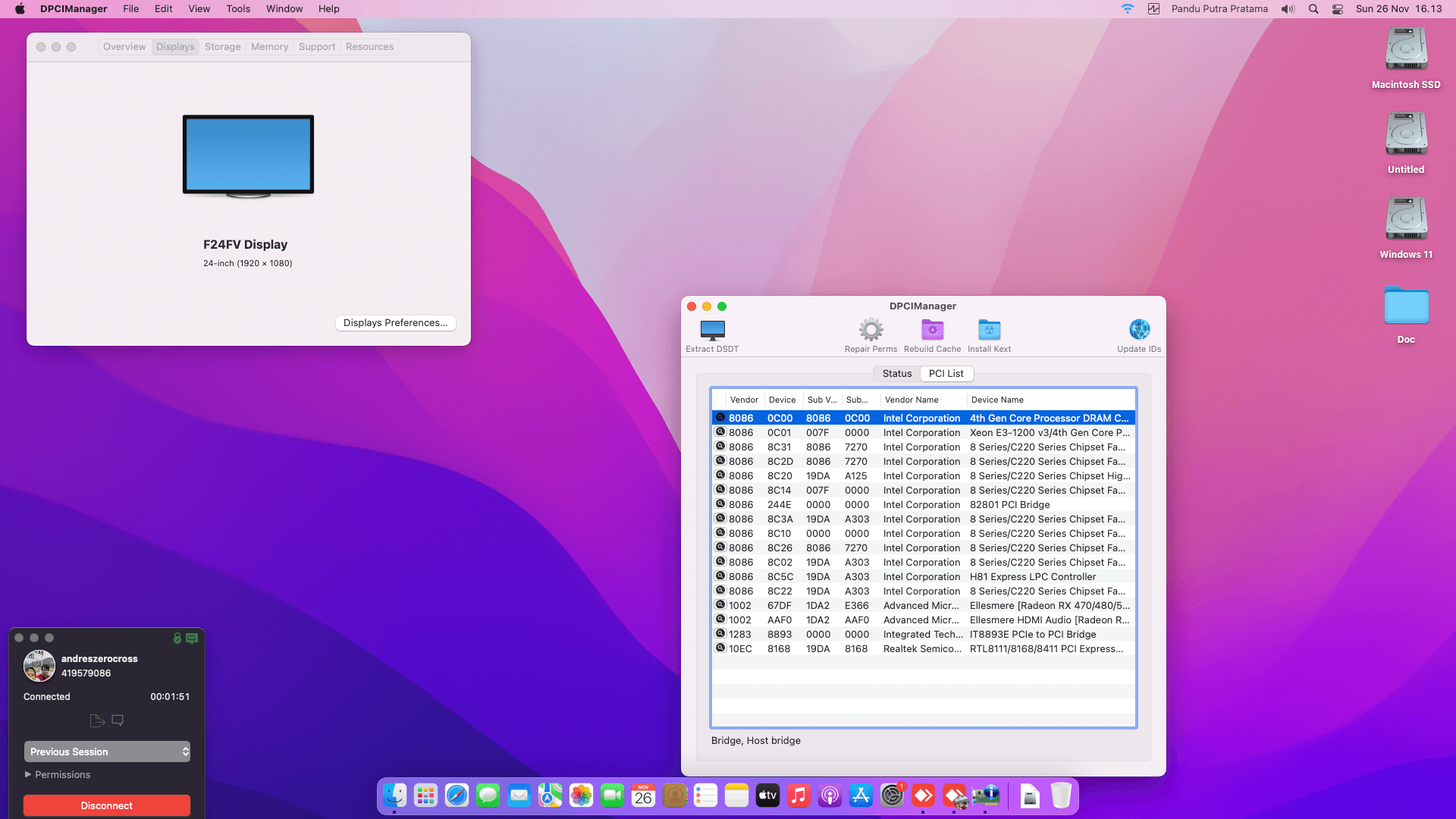Open the Displays tab

tap(175, 46)
